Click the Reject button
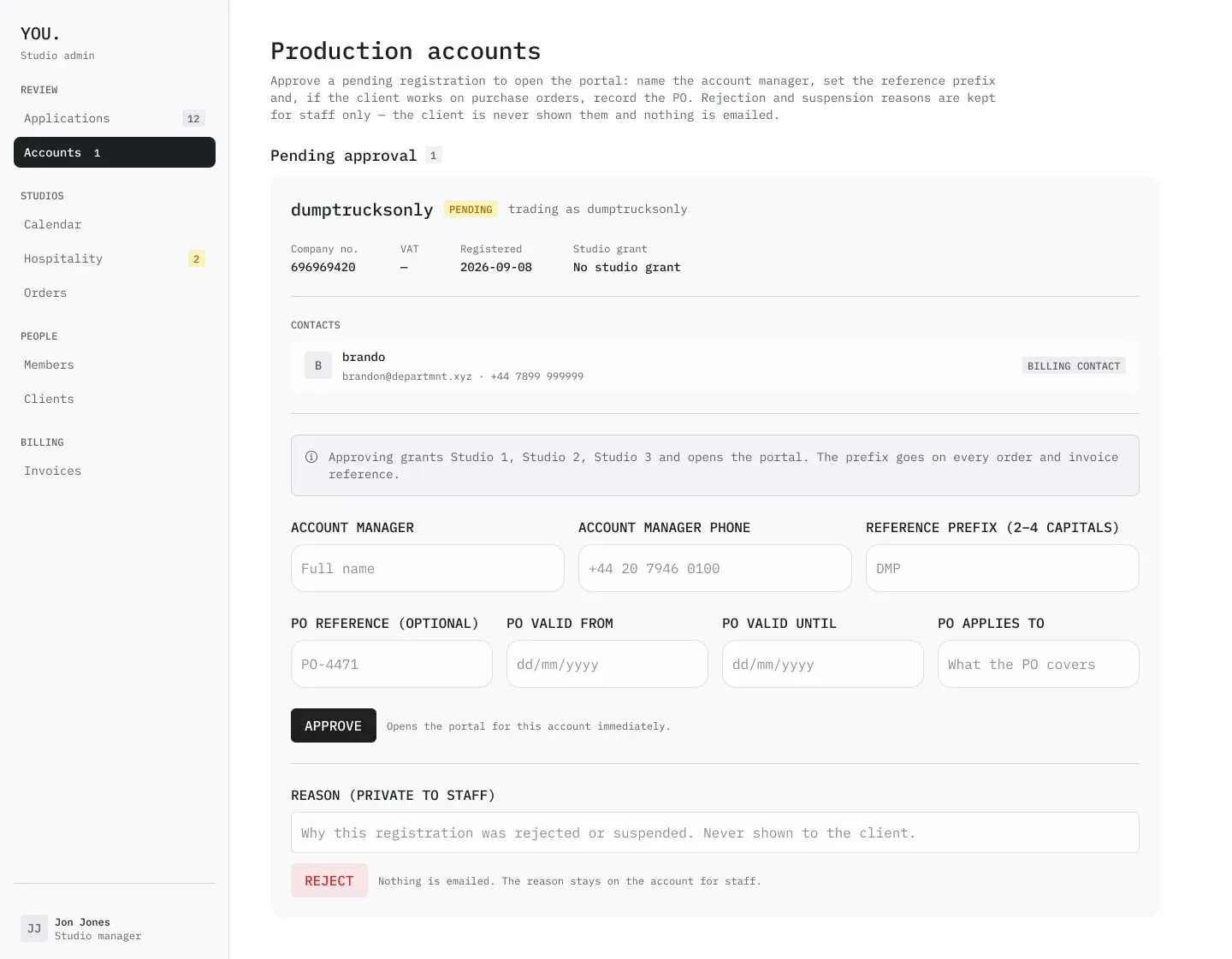Screen dimensions: 1232x959 coord(329,880)
